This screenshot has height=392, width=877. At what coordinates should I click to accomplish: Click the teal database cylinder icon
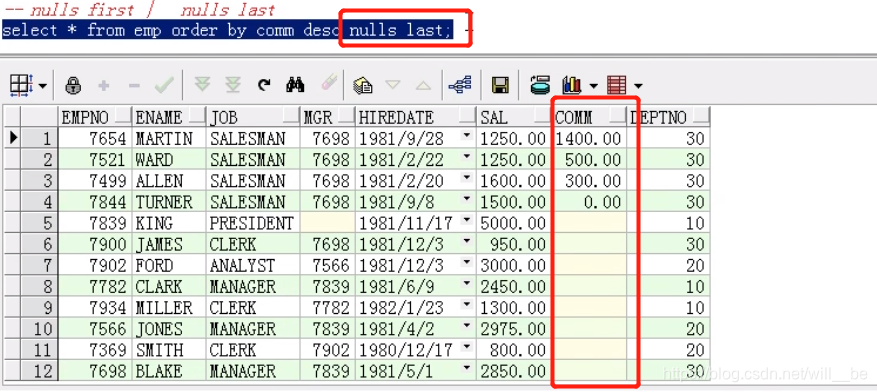(x=540, y=85)
